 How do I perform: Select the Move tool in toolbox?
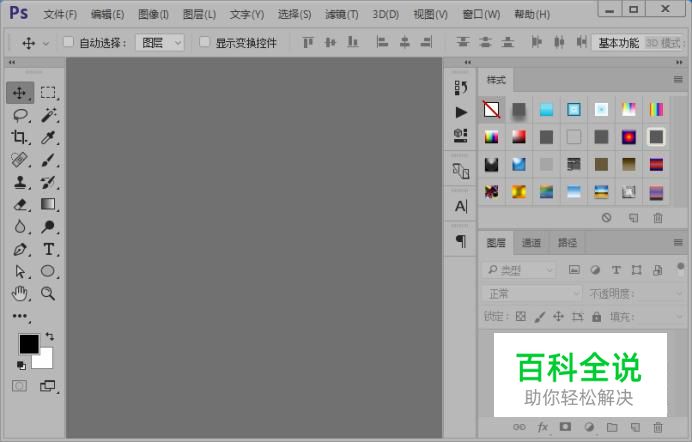tap(19, 93)
